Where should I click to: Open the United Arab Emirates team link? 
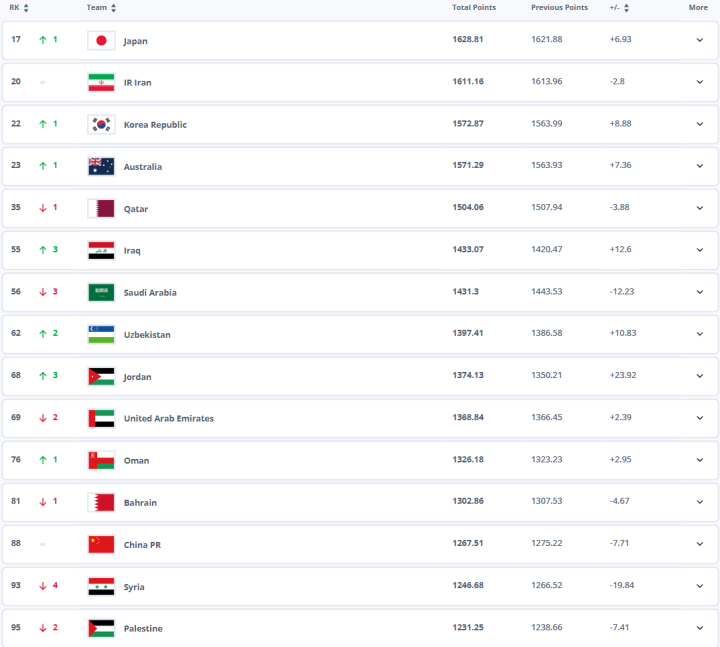coord(168,419)
